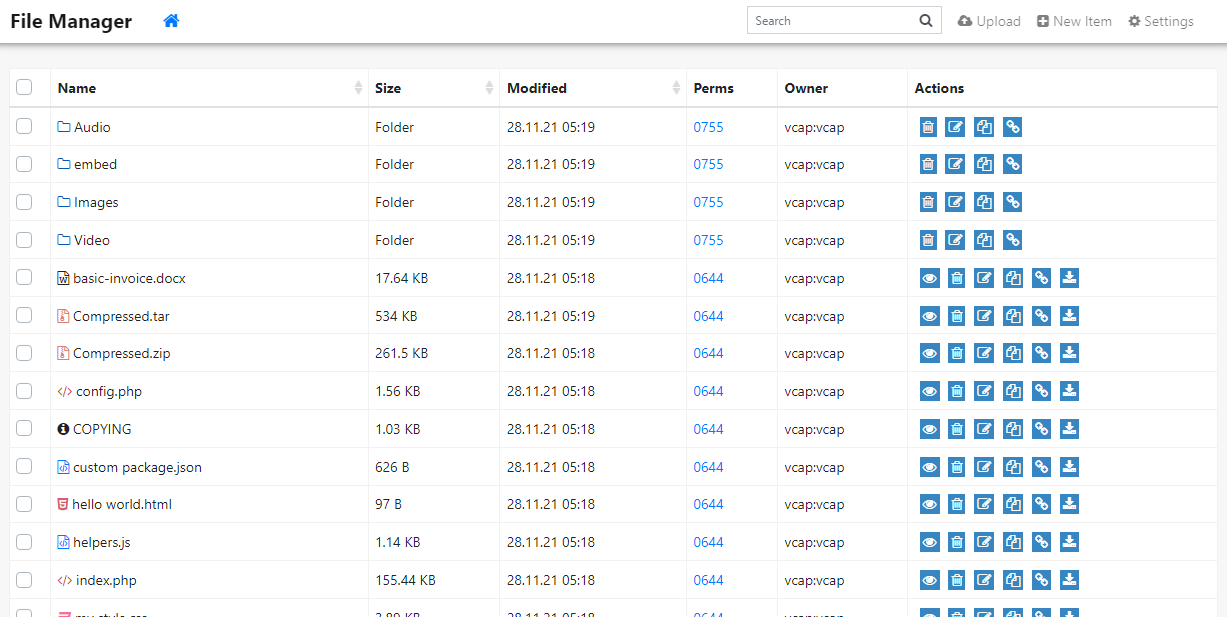Go to the home directory icon

coord(171,21)
